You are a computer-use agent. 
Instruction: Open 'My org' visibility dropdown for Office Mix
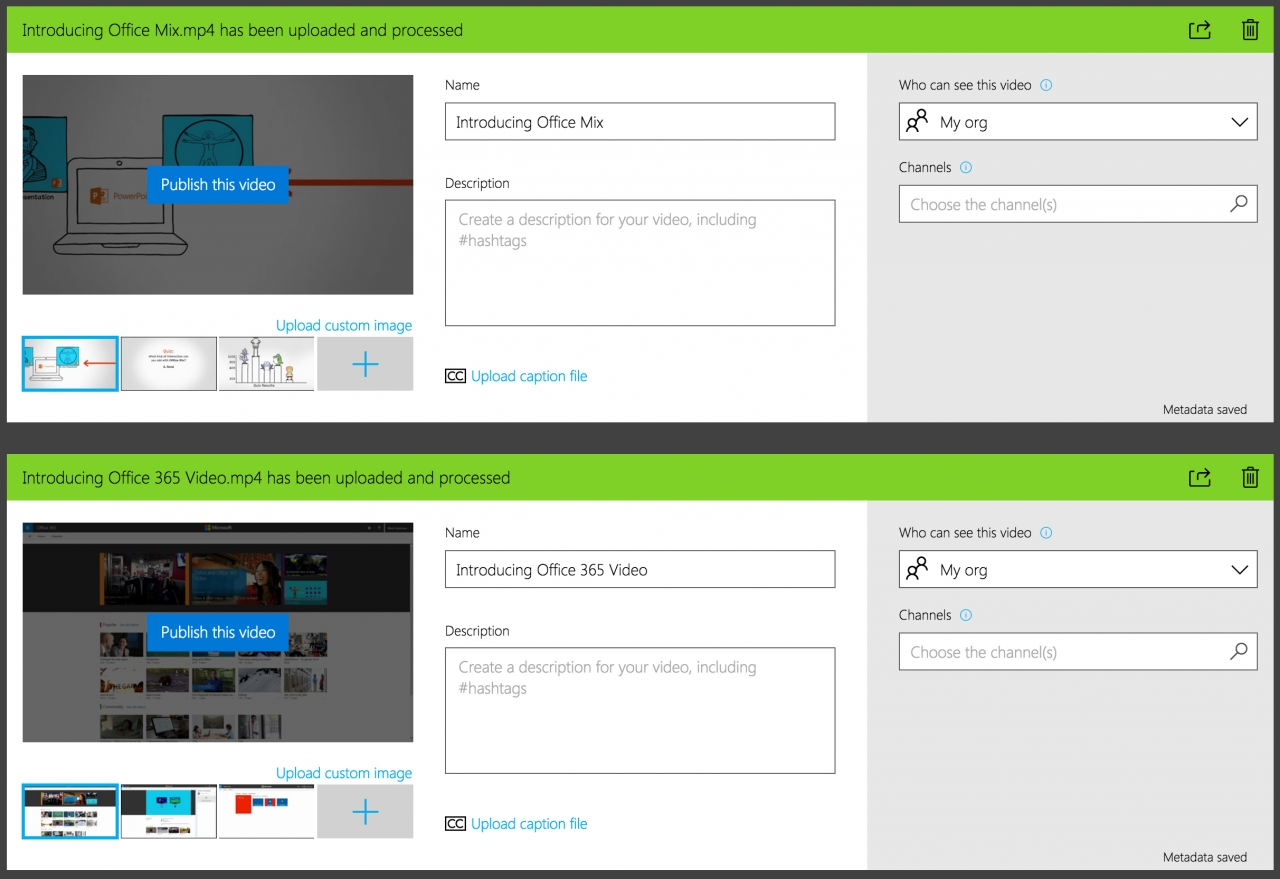[1078, 122]
